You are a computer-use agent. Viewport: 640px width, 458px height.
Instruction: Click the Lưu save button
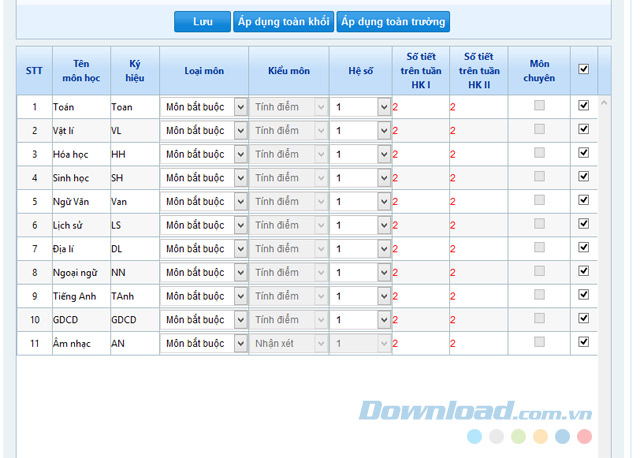202,21
